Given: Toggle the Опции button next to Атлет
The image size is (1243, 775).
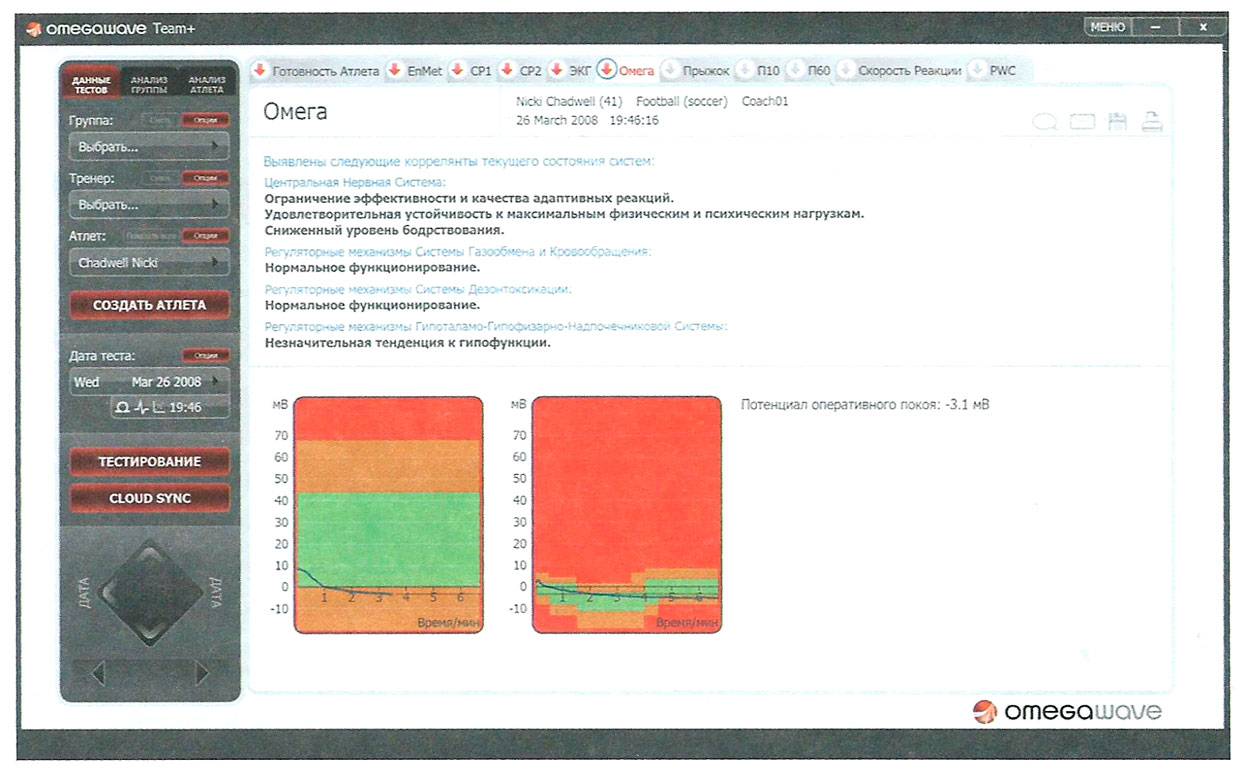Looking at the screenshot, I should point(205,236).
